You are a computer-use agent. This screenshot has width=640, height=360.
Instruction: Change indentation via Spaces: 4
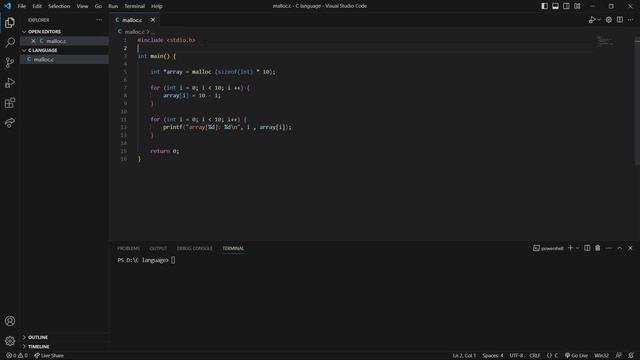tap(493, 356)
